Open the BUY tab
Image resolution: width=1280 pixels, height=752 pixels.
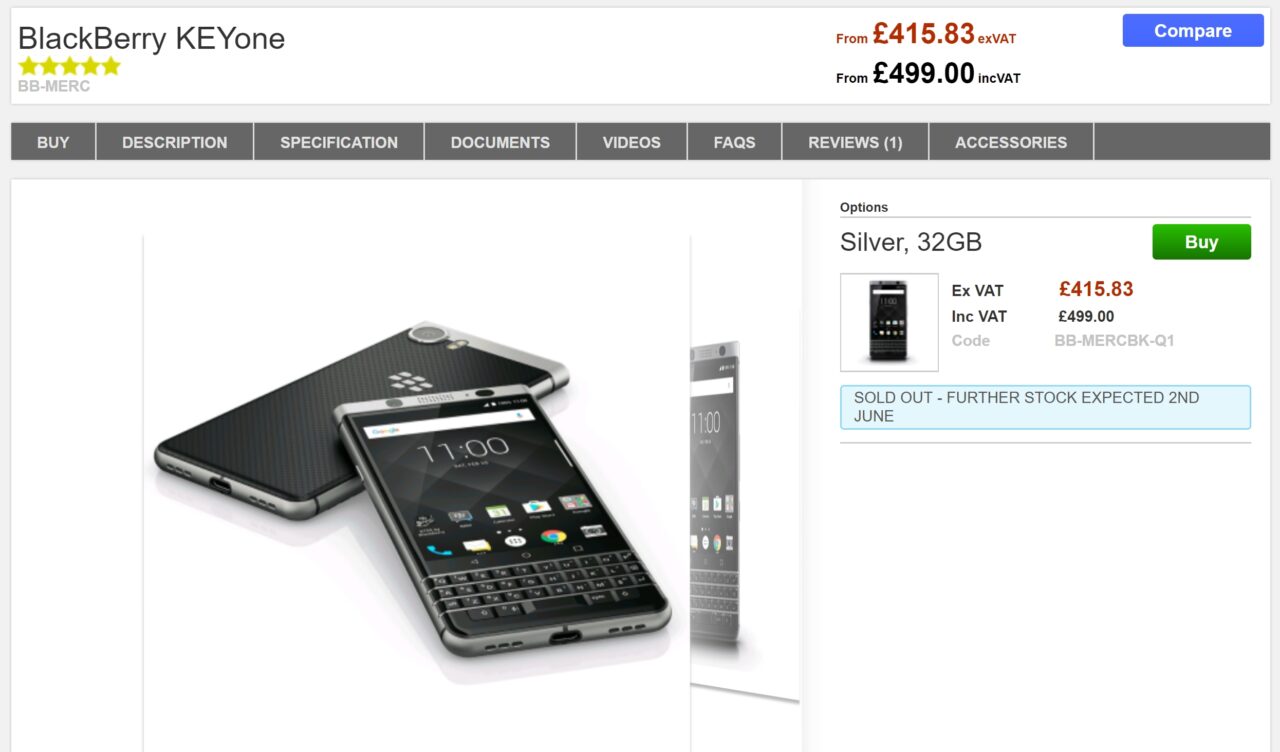(53, 142)
